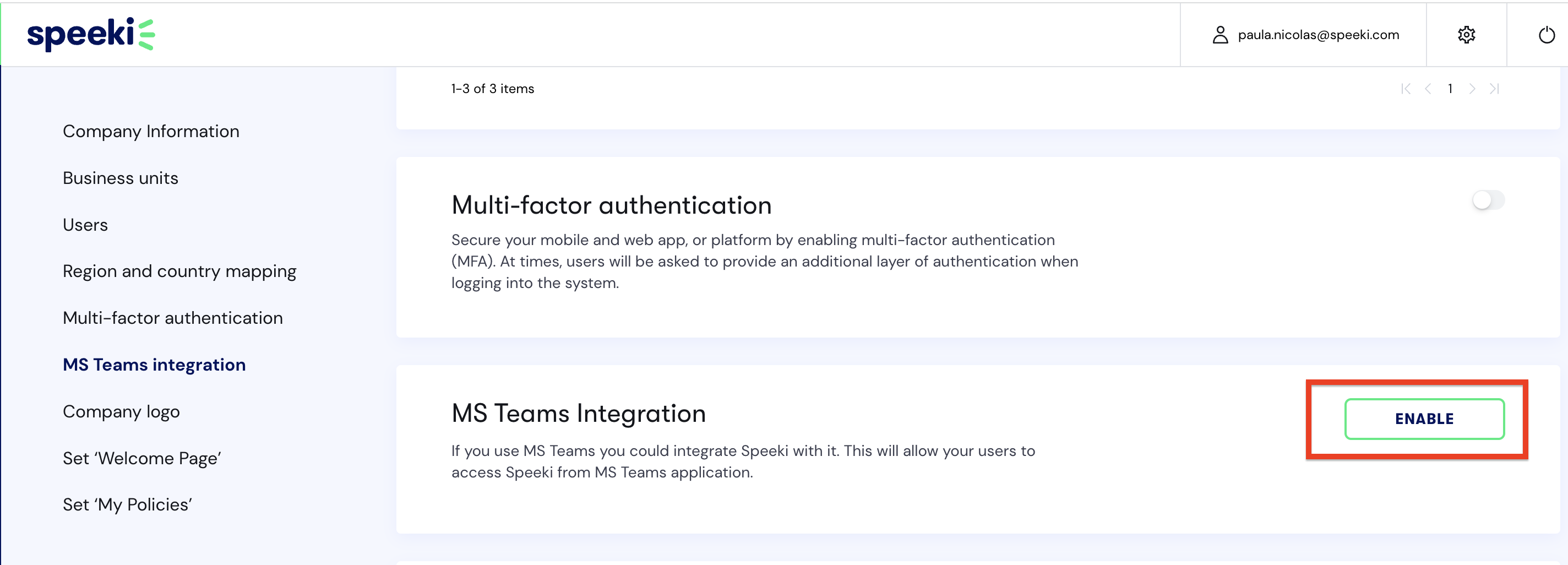Click paula.nicolas@speeki.com account email

tap(1319, 35)
